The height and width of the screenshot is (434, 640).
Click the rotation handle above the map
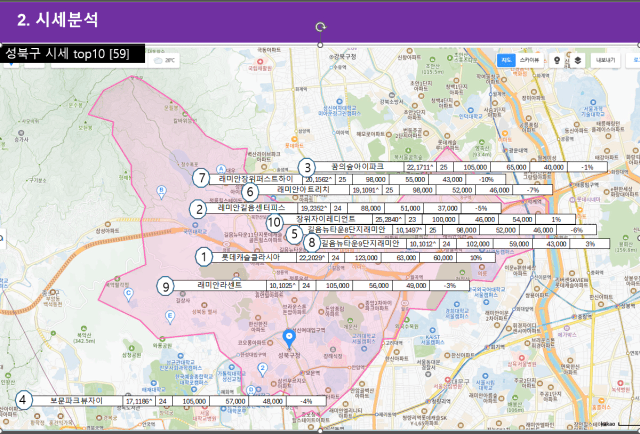(x=321, y=27)
